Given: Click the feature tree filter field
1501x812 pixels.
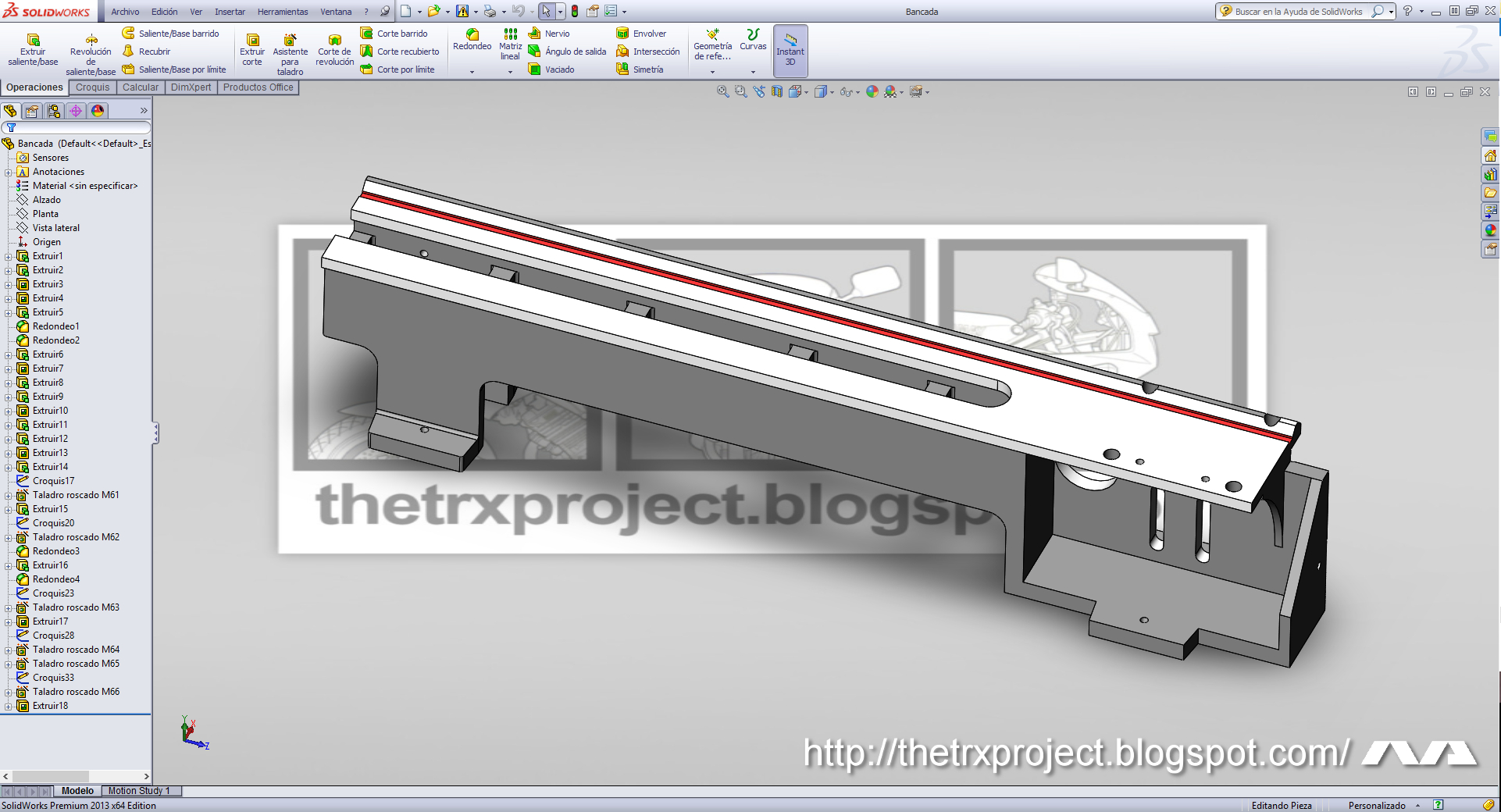Looking at the screenshot, I should coord(76,127).
